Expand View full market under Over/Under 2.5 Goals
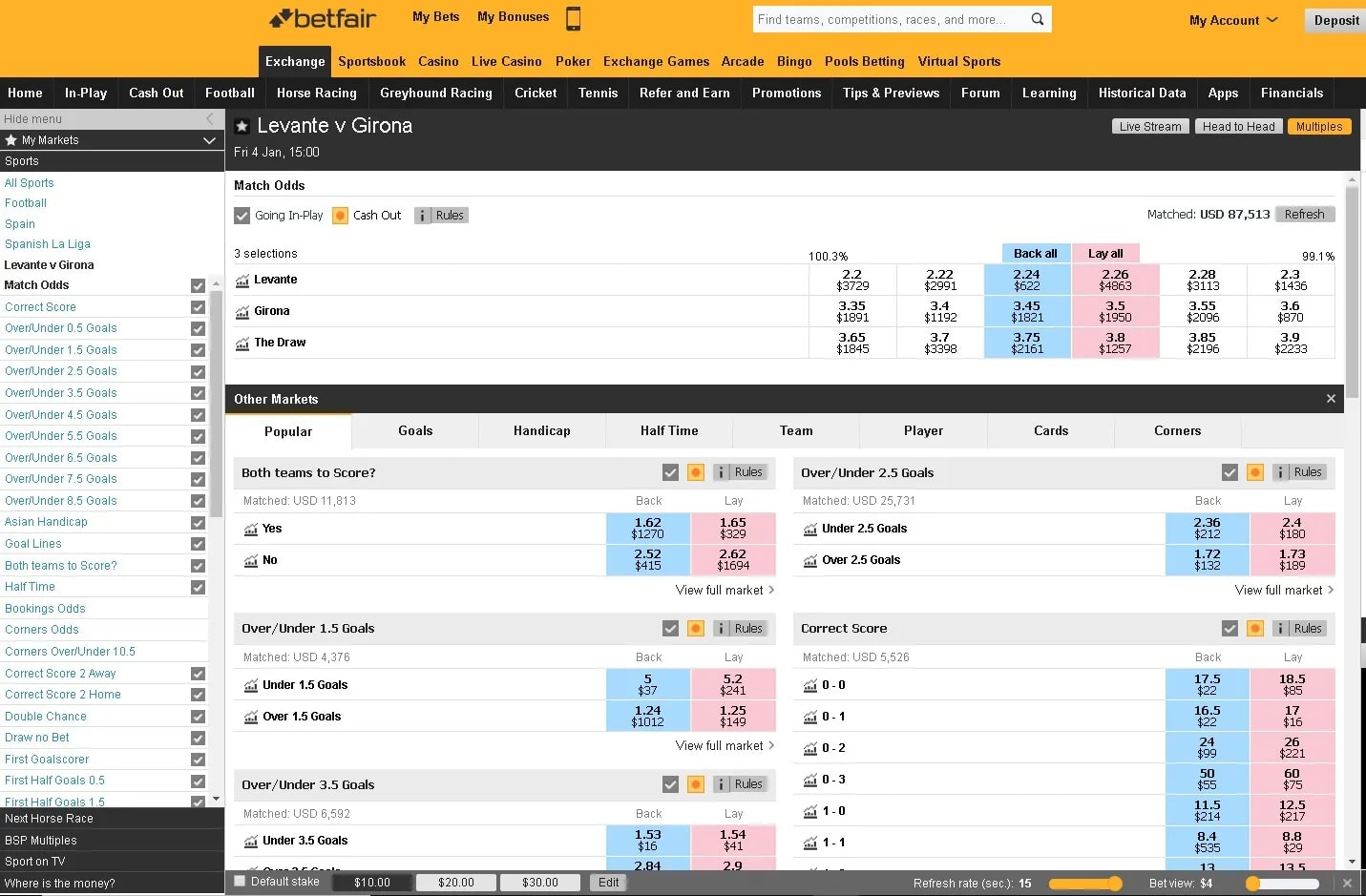The image size is (1366, 896). tap(1284, 591)
